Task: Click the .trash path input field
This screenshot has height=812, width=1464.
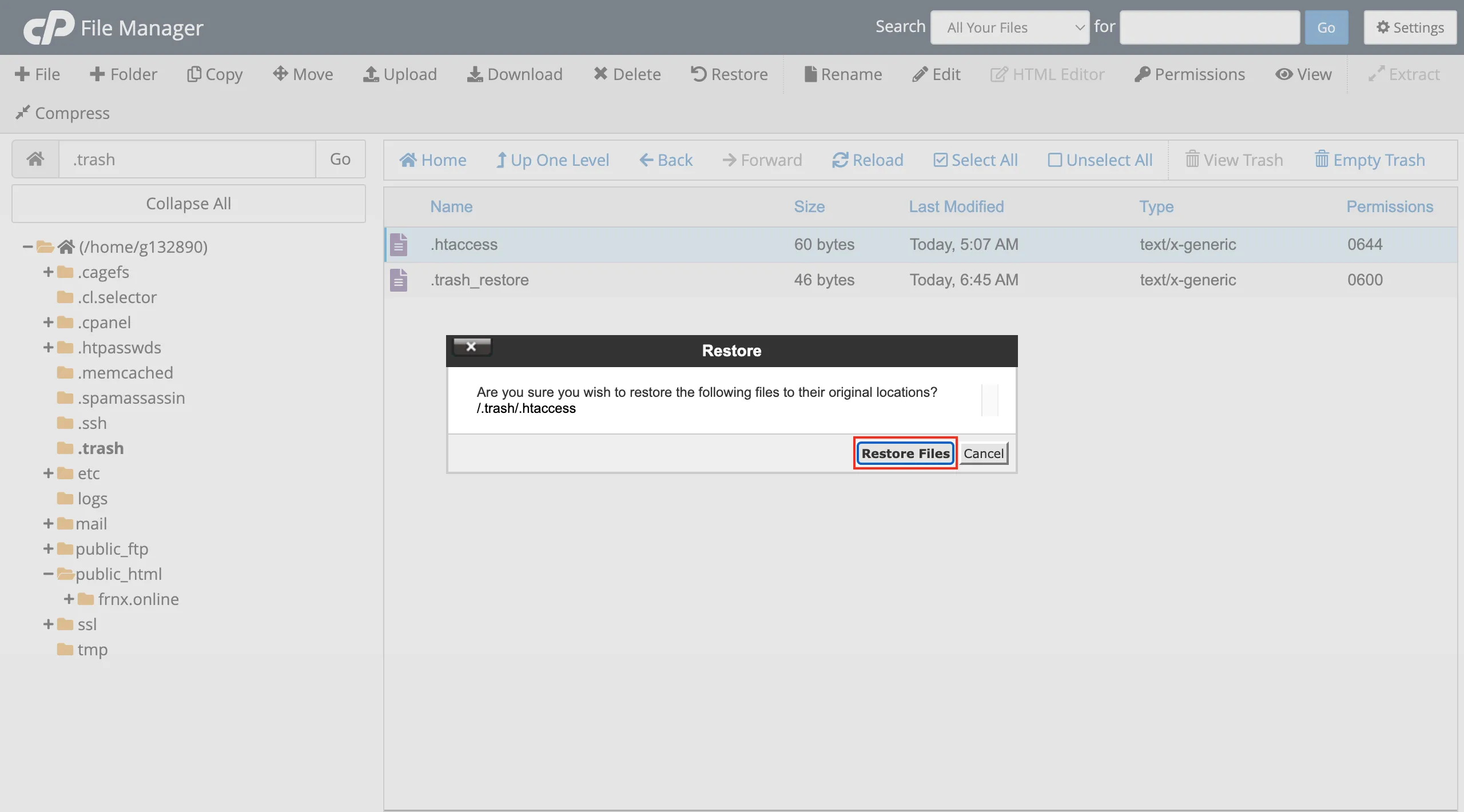Action: coord(187,159)
